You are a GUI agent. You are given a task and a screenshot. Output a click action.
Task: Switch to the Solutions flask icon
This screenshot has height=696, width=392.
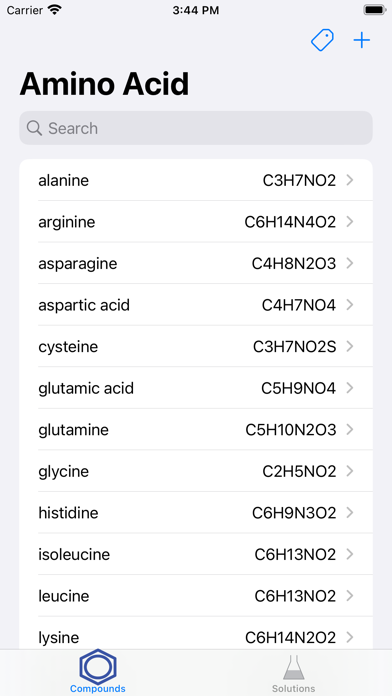point(293,667)
